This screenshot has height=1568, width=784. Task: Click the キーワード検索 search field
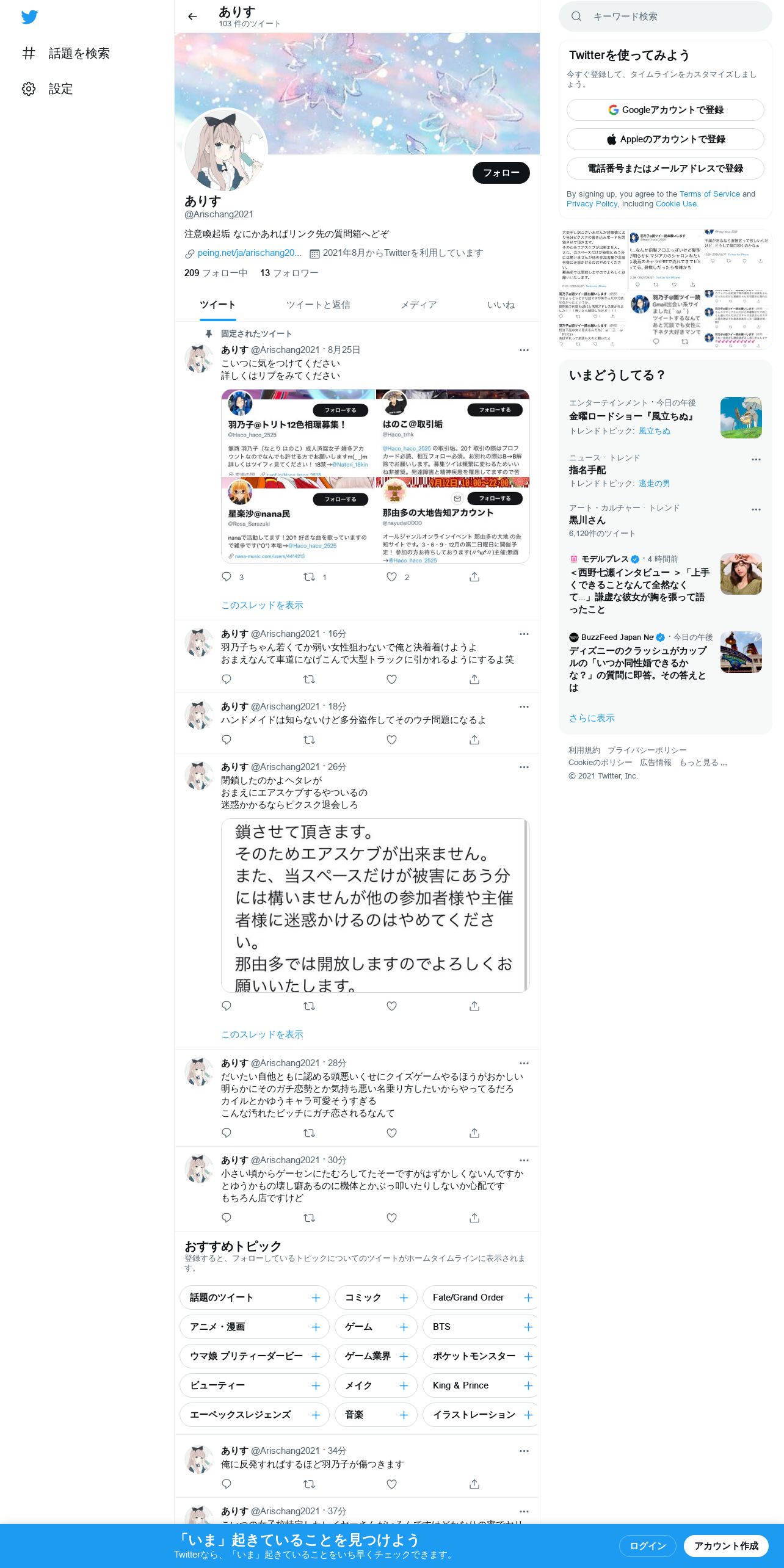pos(665,16)
